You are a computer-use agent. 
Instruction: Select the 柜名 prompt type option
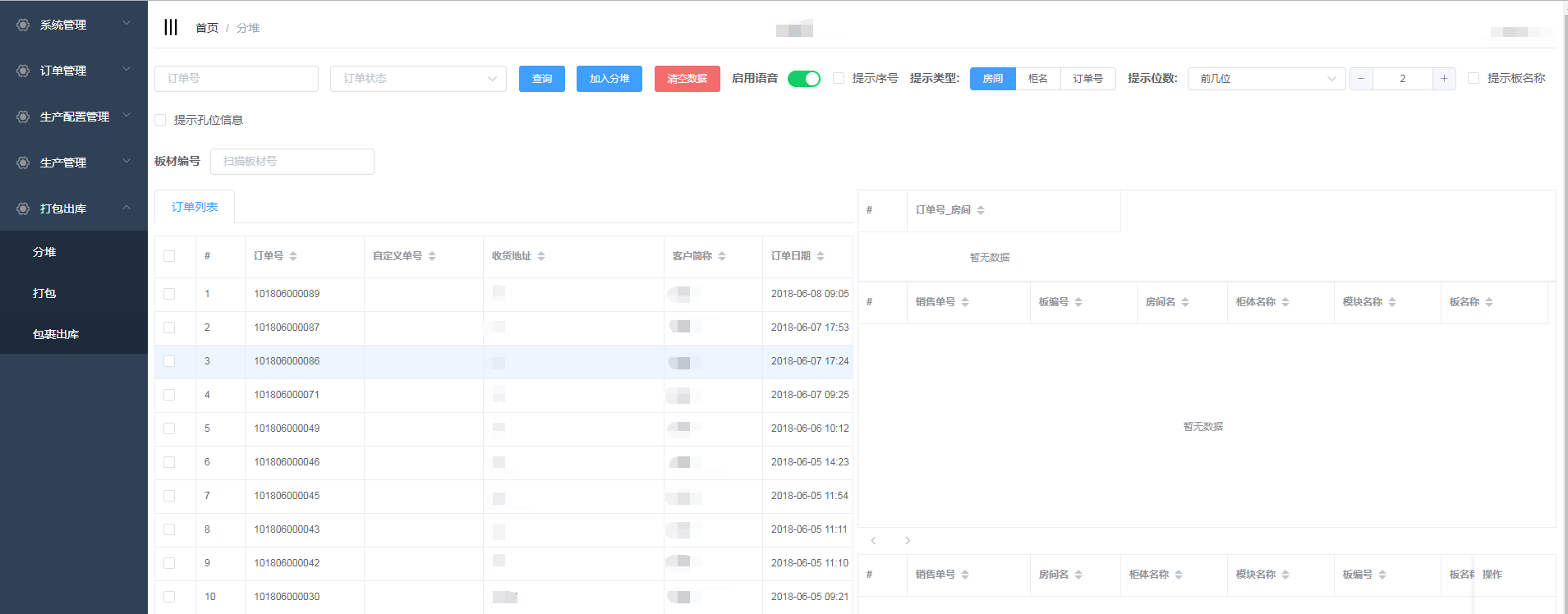pyautogui.click(x=1037, y=79)
